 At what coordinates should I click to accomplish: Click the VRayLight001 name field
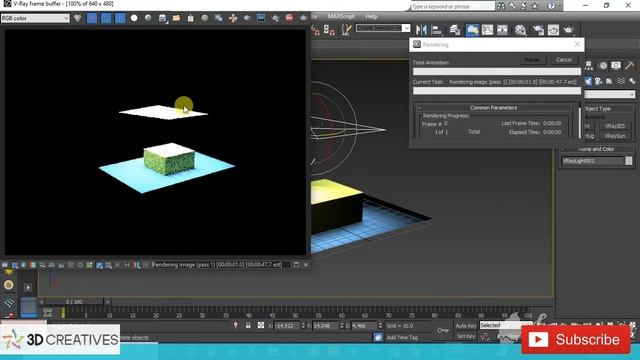592,161
